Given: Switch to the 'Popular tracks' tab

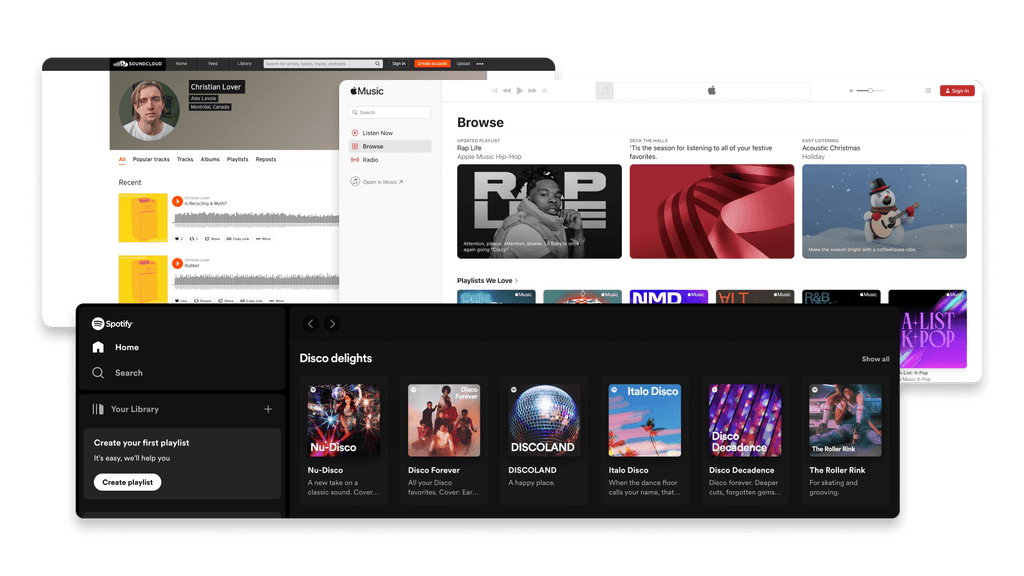Looking at the screenshot, I should (x=150, y=159).
